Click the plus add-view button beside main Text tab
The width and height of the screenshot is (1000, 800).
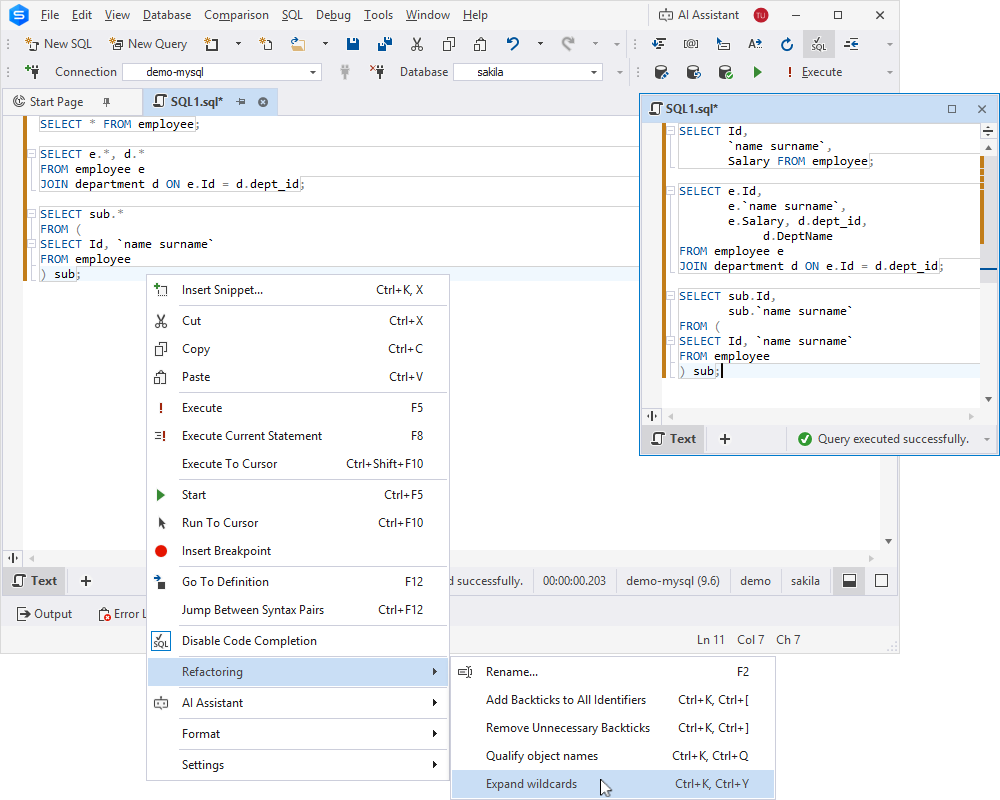[x=85, y=581]
